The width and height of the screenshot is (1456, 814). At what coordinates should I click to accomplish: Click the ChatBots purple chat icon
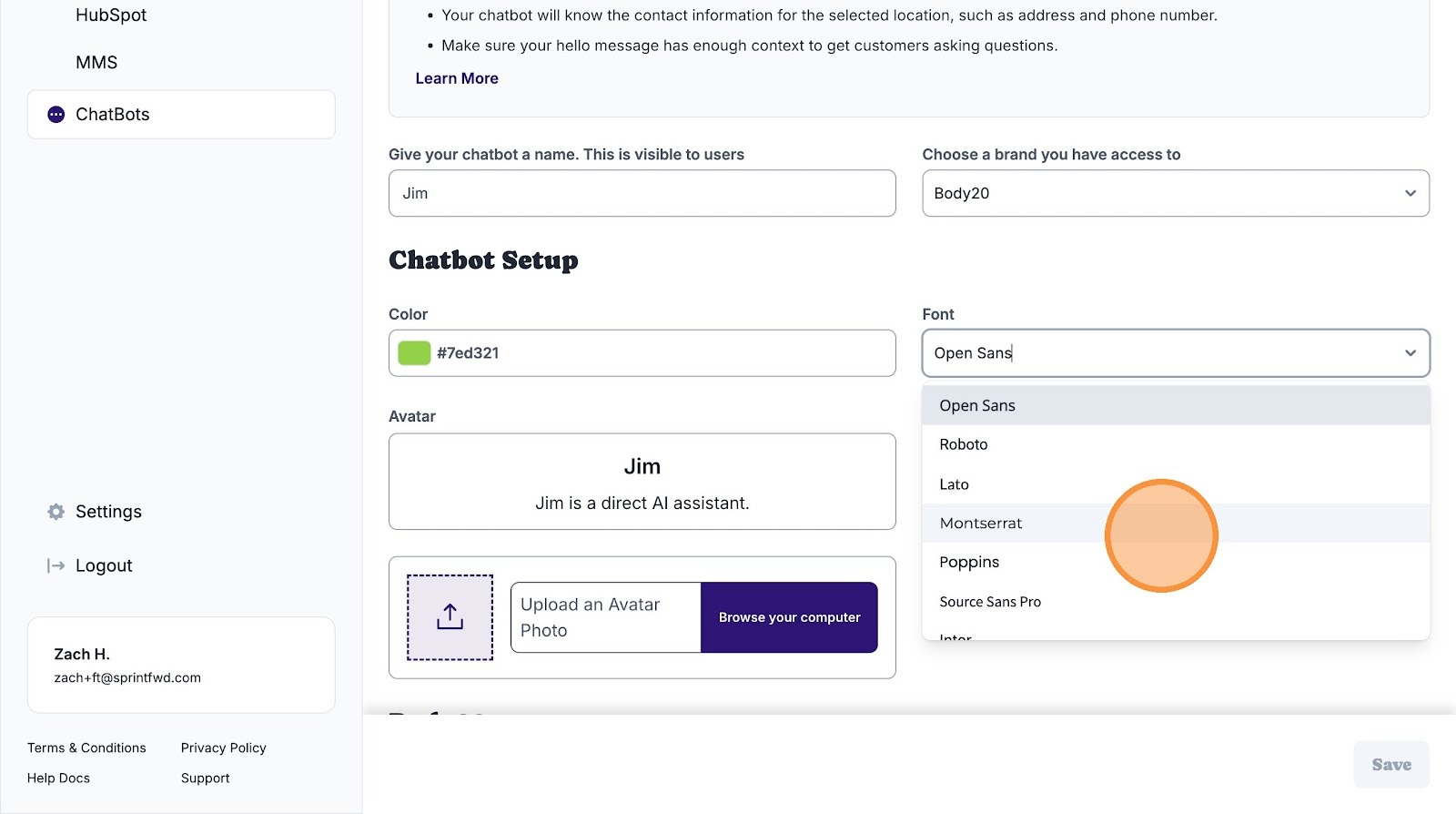56,115
